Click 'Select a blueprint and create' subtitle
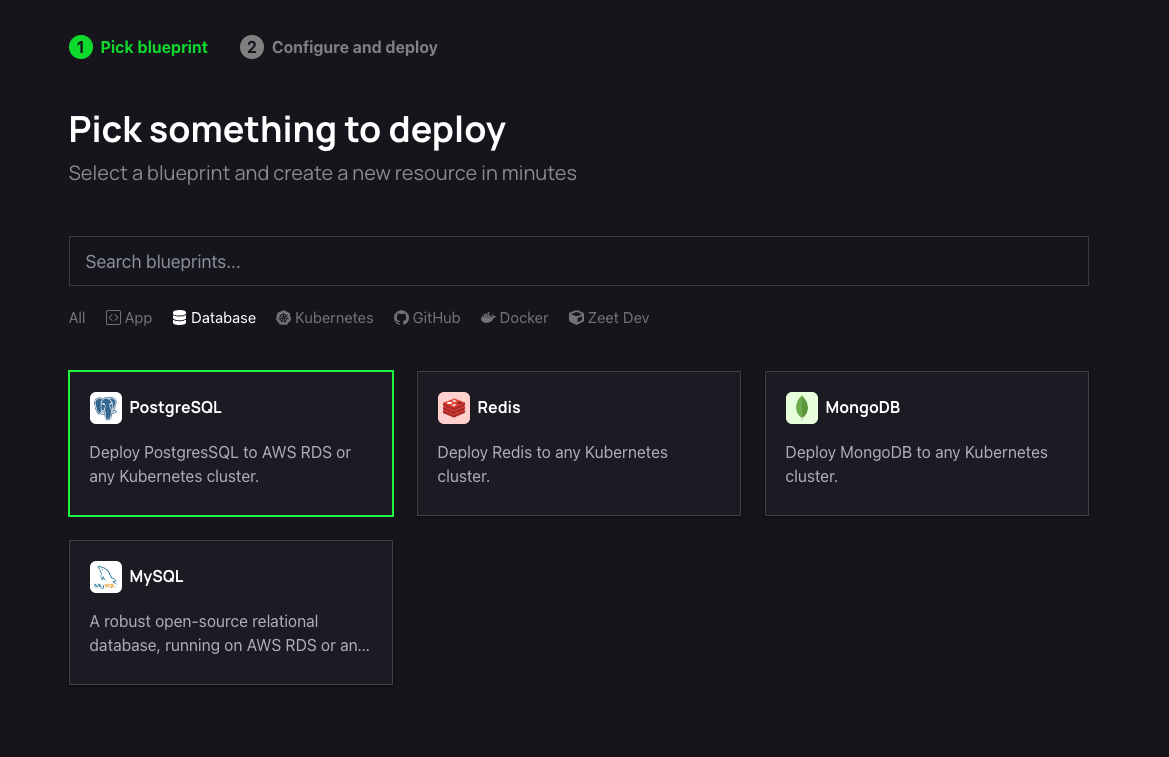 [x=323, y=173]
